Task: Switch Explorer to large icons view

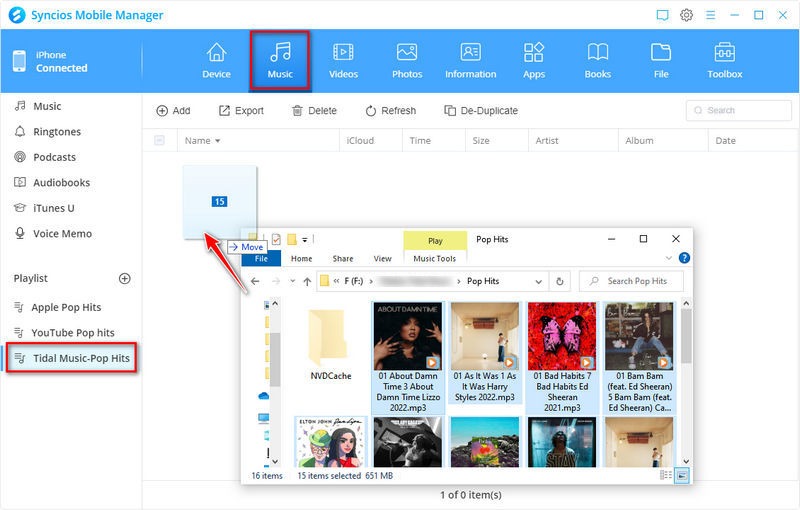Action: [x=682, y=476]
